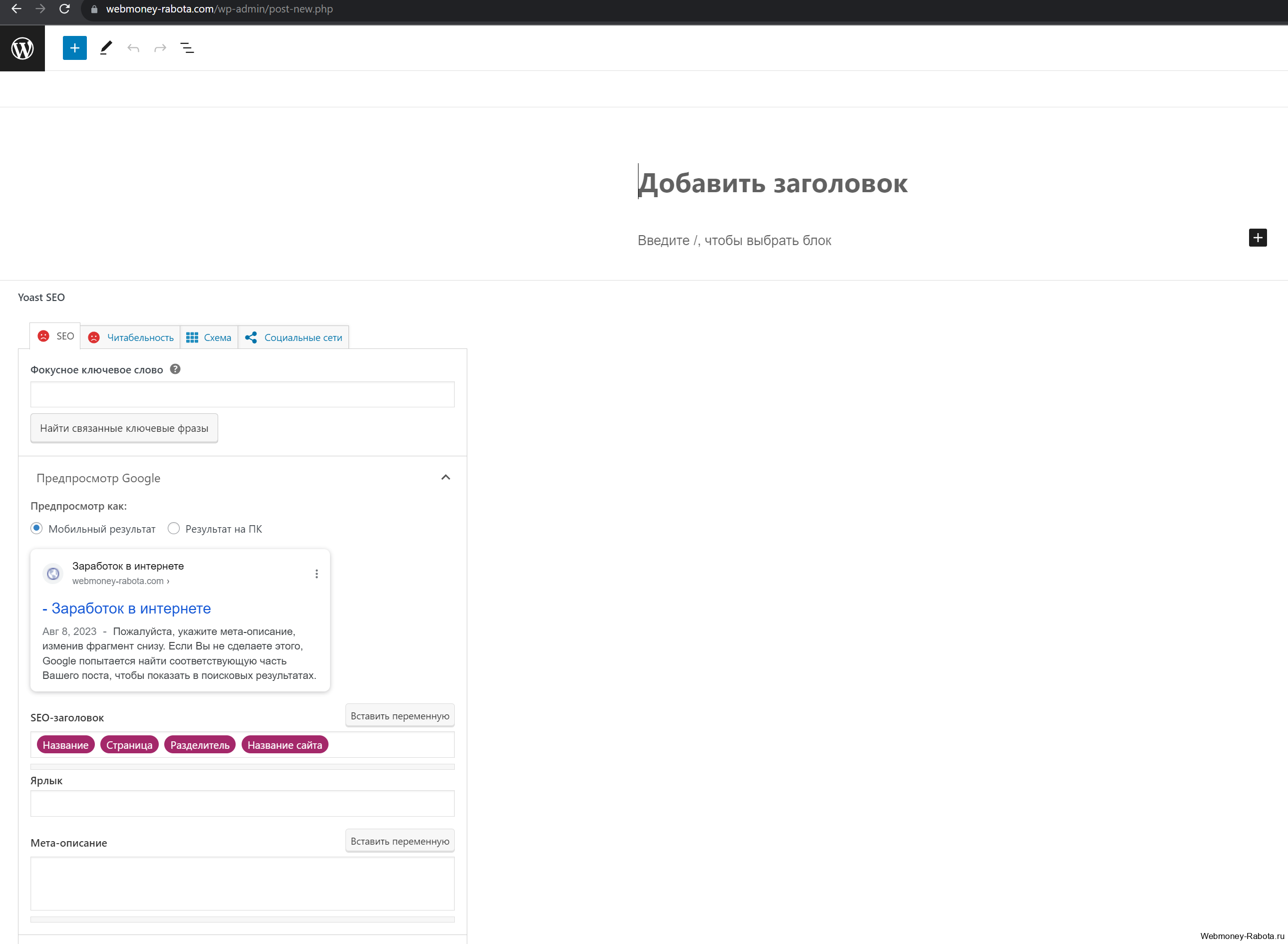Collapse the Предпросмотр Google section
This screenshot has width=1288, height=944.
(446, 478)
